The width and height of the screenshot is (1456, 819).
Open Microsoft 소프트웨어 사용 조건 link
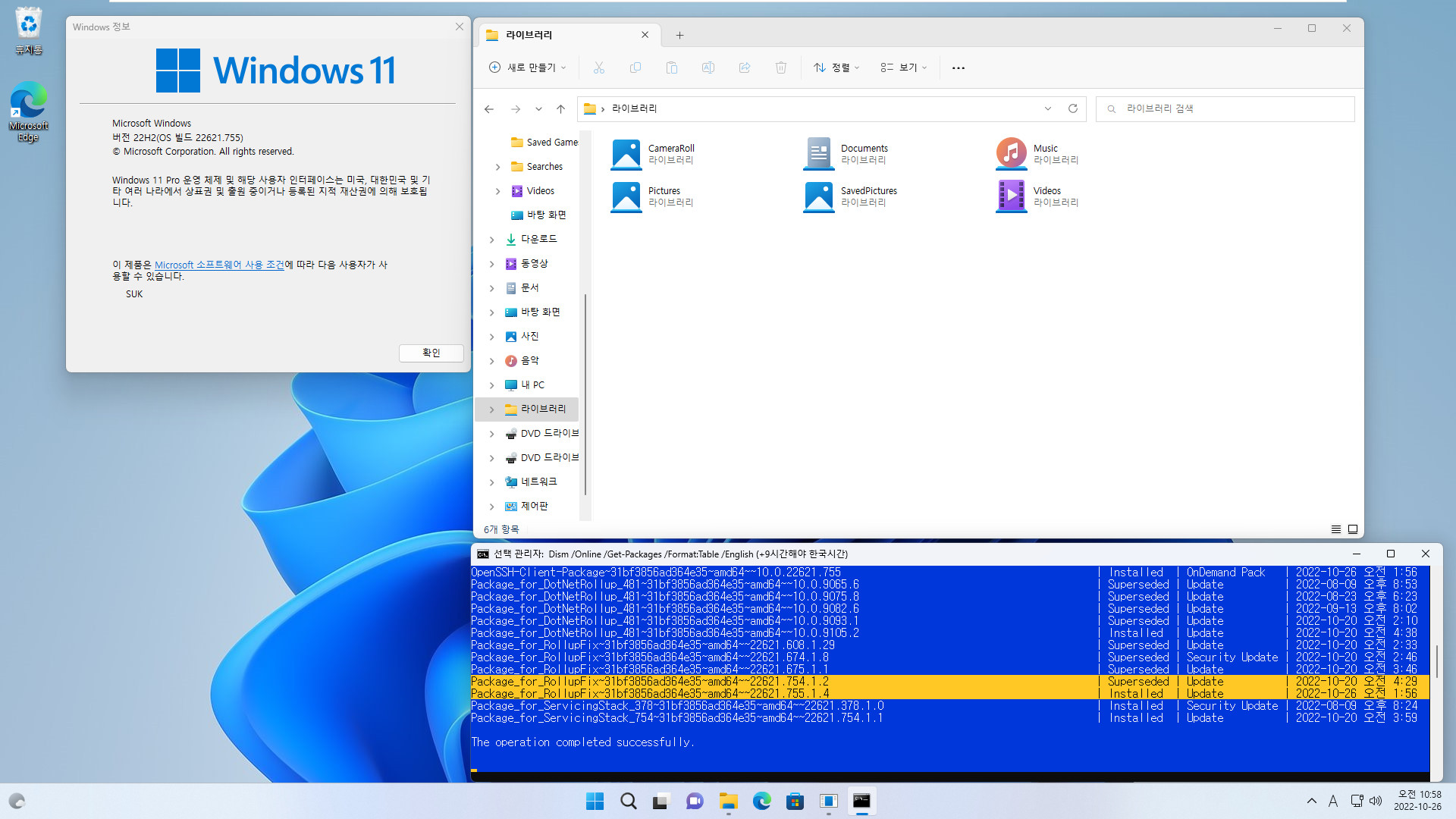coord(219,265)
